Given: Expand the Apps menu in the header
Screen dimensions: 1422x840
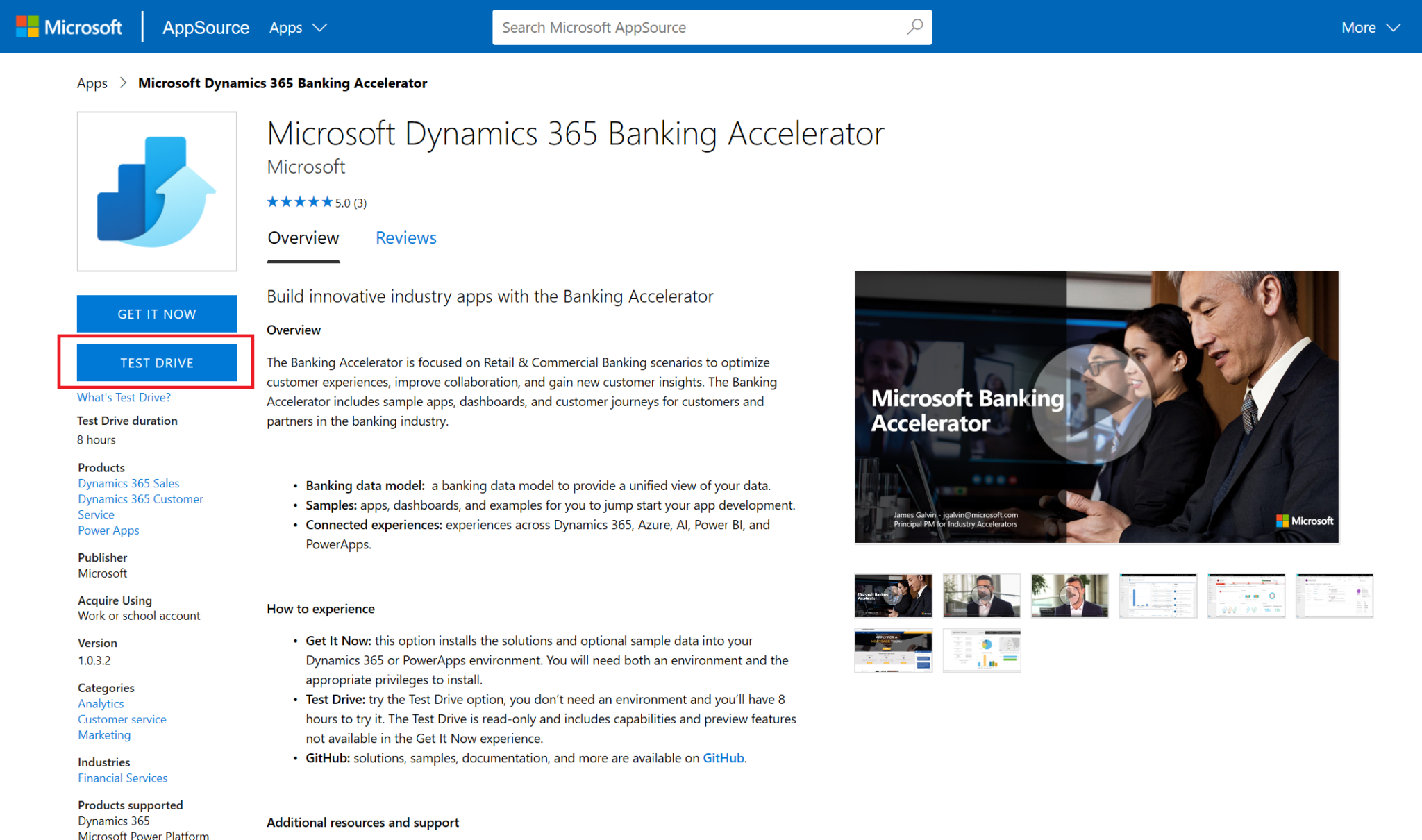Looking at the screenshot, I should [x=297, y=27].
